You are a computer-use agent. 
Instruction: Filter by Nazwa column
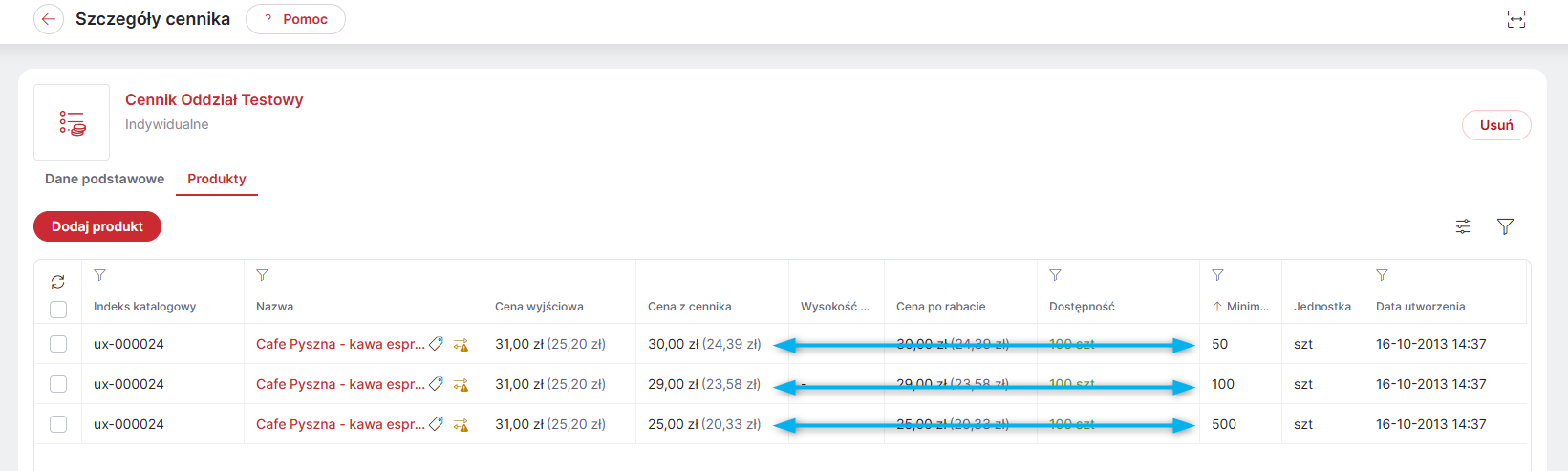[263, 275]
